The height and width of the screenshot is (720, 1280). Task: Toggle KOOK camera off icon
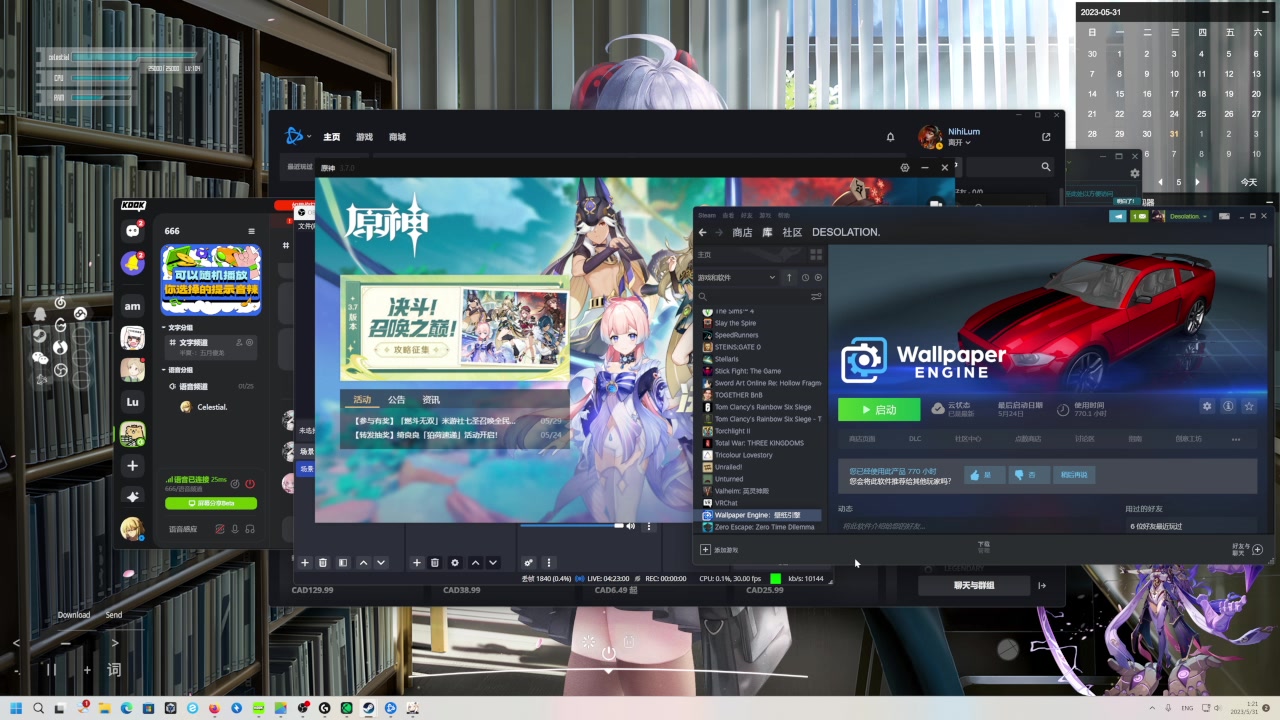220,529
